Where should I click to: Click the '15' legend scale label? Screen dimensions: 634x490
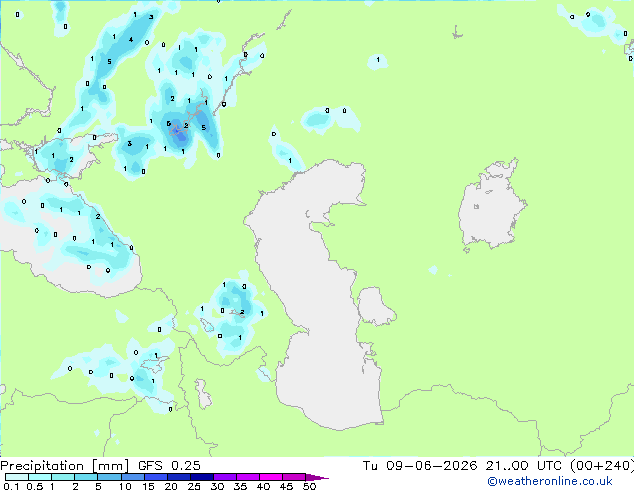point(148,486)
